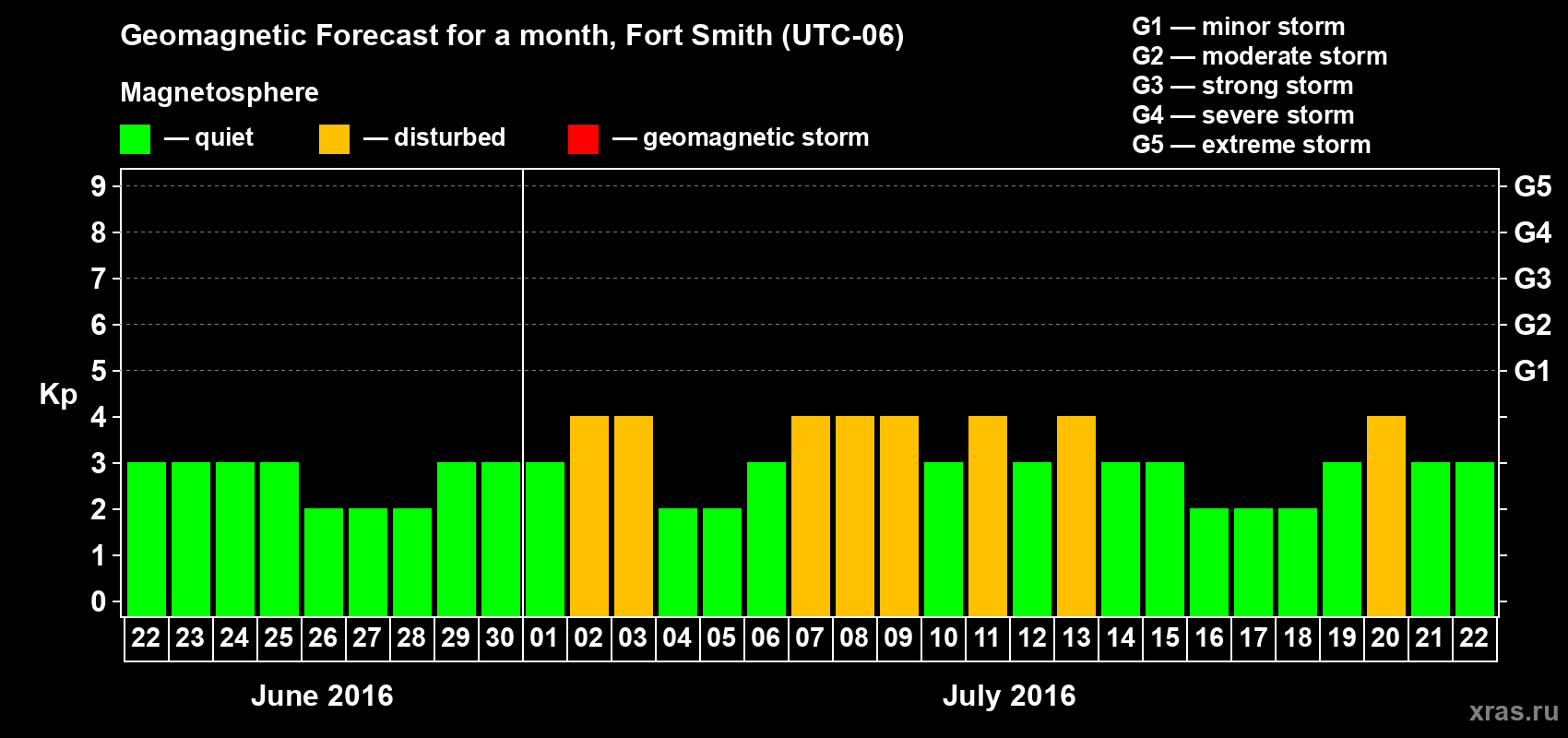Image resolution: width=1568 pixels, height=738 pixels.
Task: Click date label 16 in July
Action: tap(1208, 638)
